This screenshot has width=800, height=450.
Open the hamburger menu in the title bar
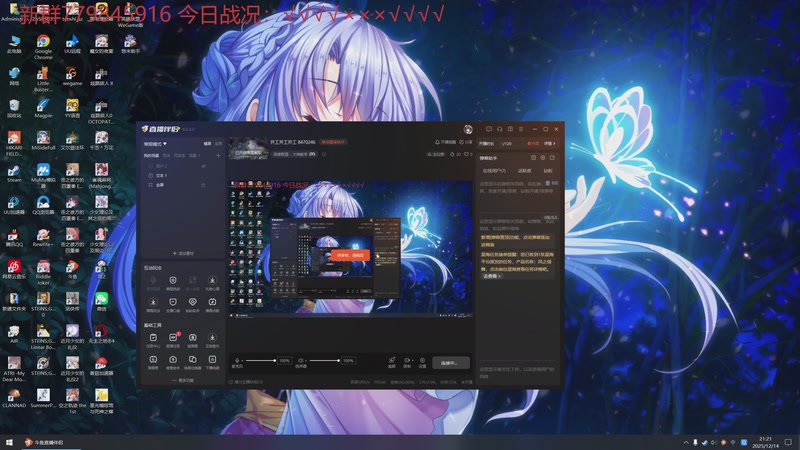[x=521, y=129]
